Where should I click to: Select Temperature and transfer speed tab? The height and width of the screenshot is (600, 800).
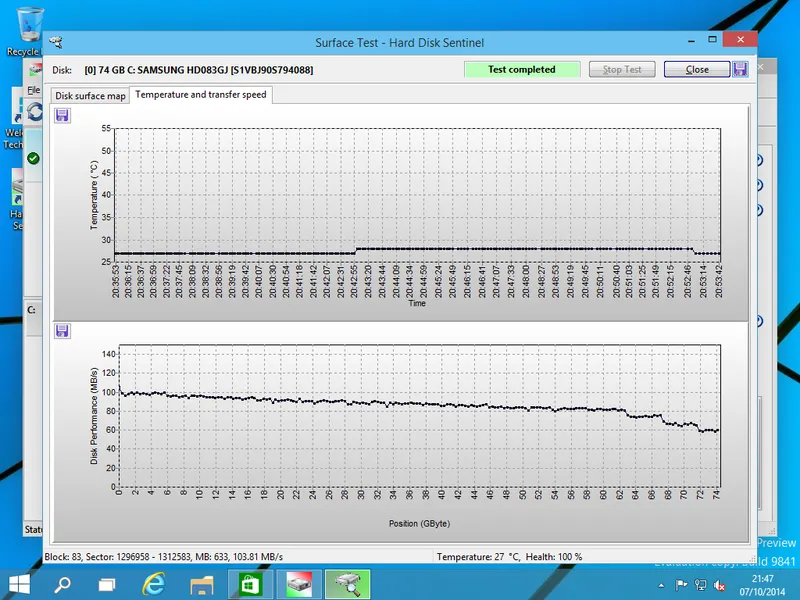point(200,95)
